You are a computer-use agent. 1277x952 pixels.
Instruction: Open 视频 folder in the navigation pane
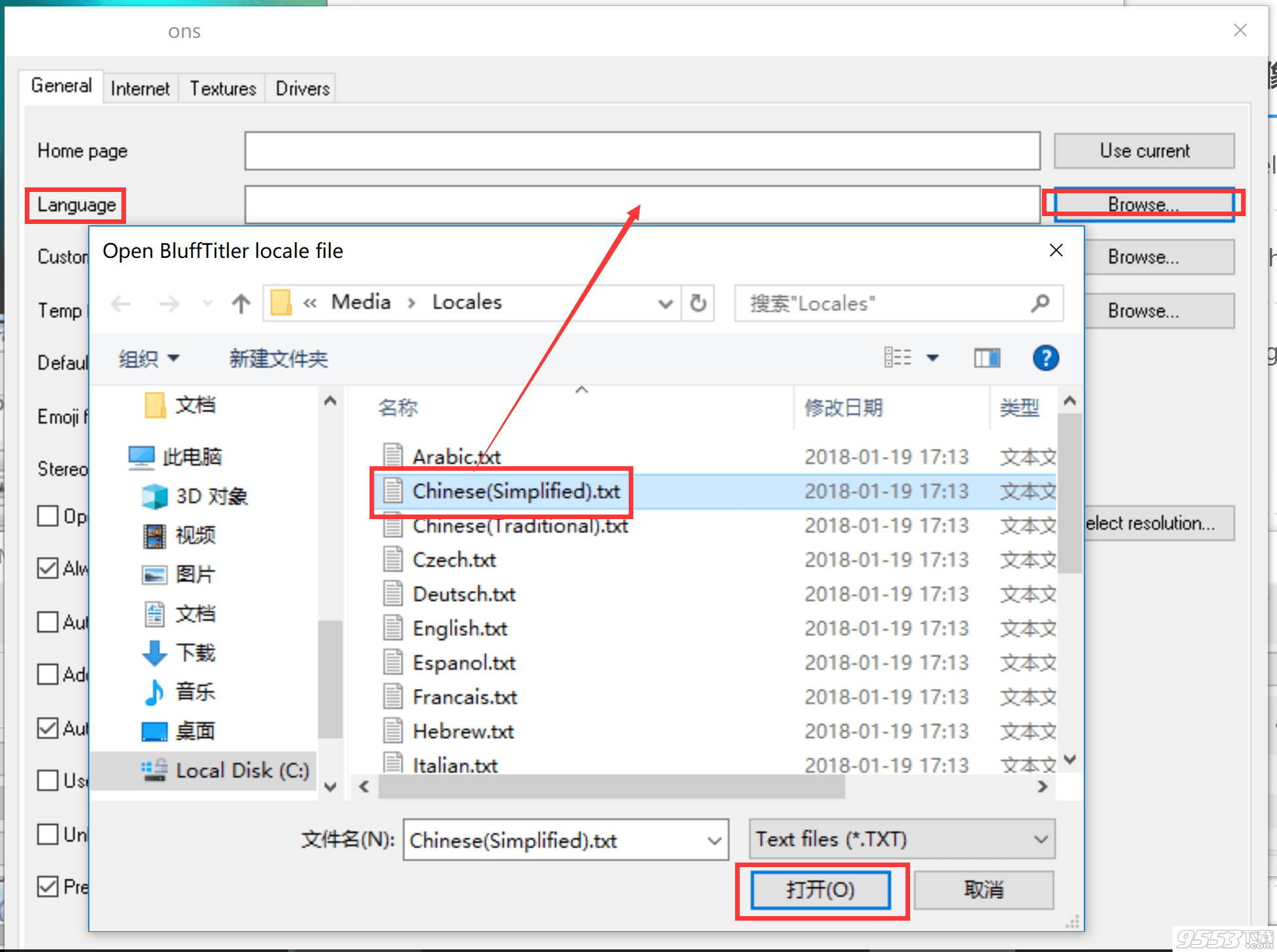(x=179, y=535)
